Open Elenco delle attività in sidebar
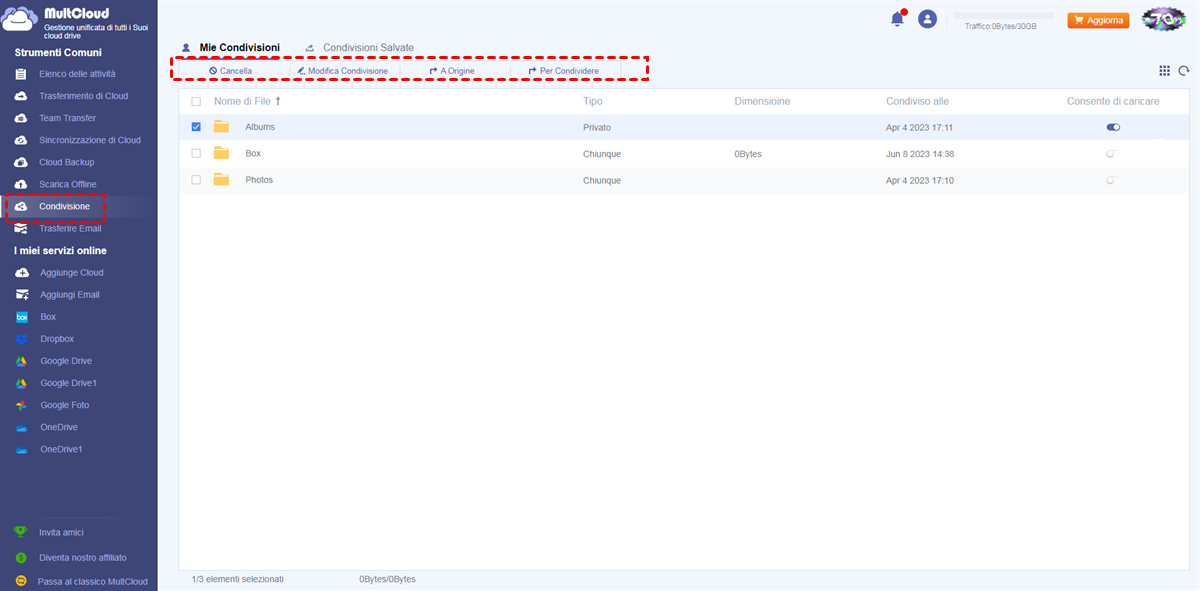Screen dimensions: 1200x591 click(x=78, y=74)
